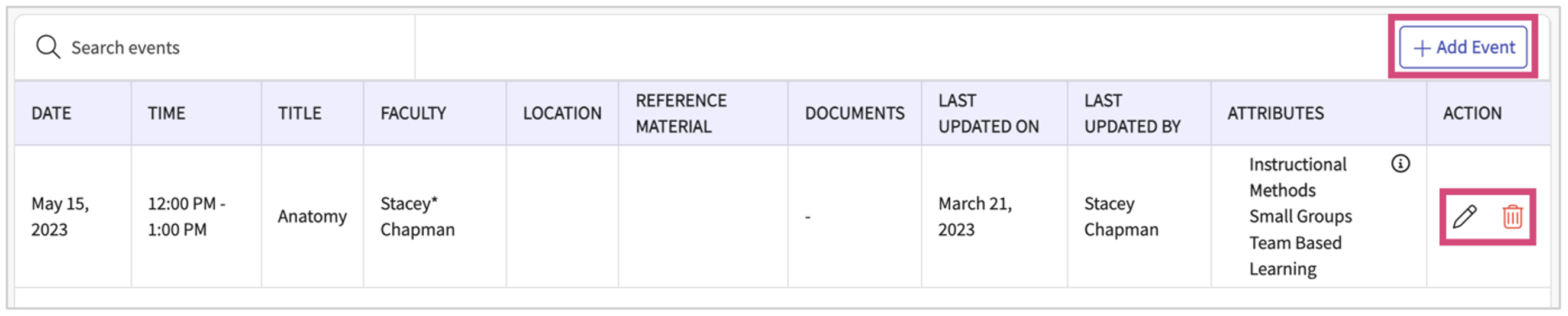Click the TITLE column header
1568x316 pixels.
pyautogui.click(x=299, y=113)
